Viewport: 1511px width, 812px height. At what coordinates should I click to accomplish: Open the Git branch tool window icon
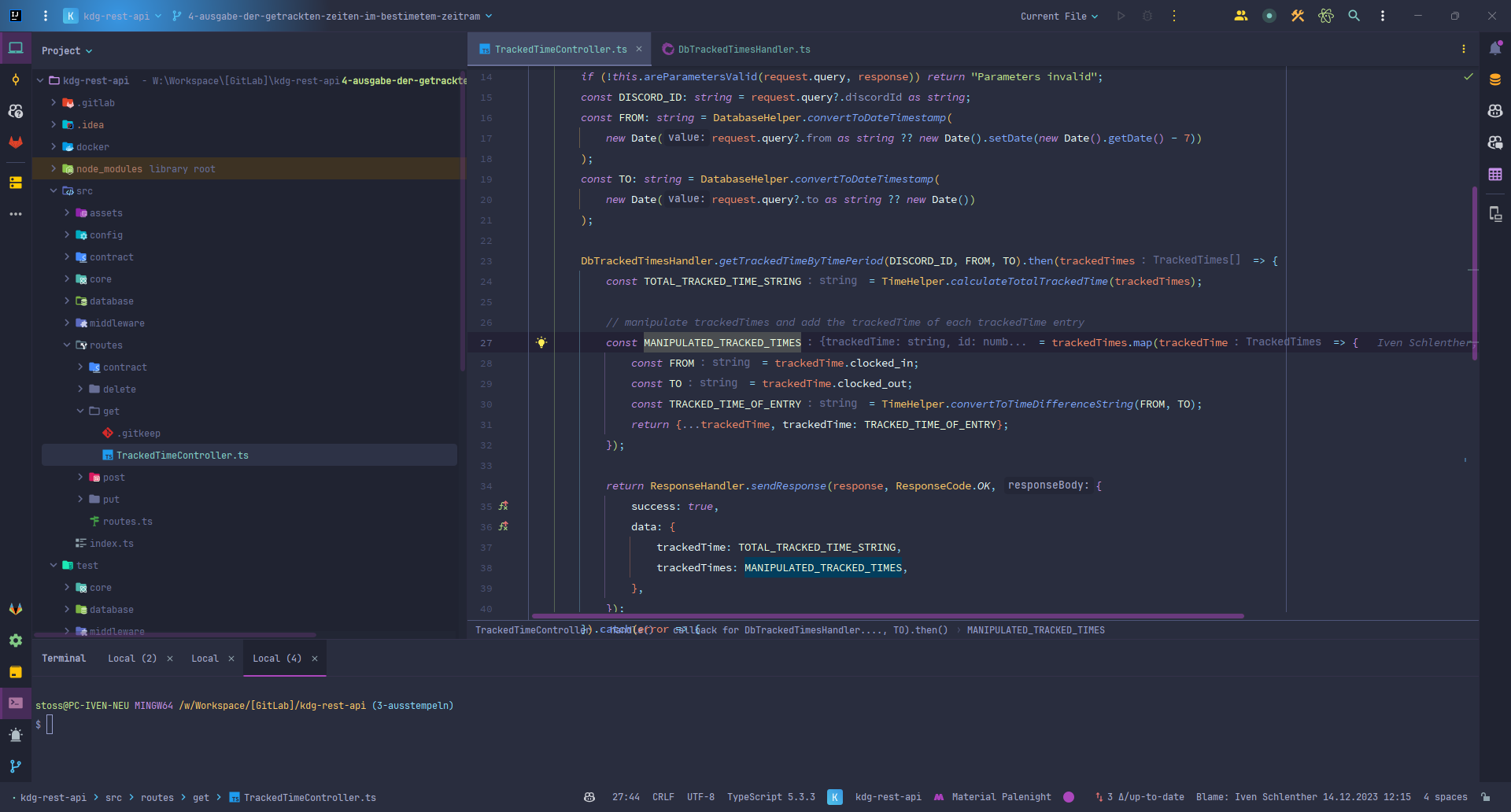coord(16,766)
